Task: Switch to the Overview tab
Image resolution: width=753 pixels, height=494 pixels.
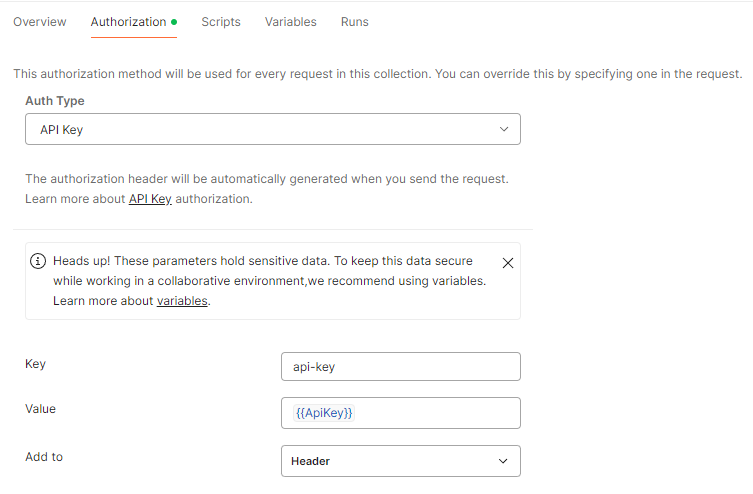Action: coord(40,22)
